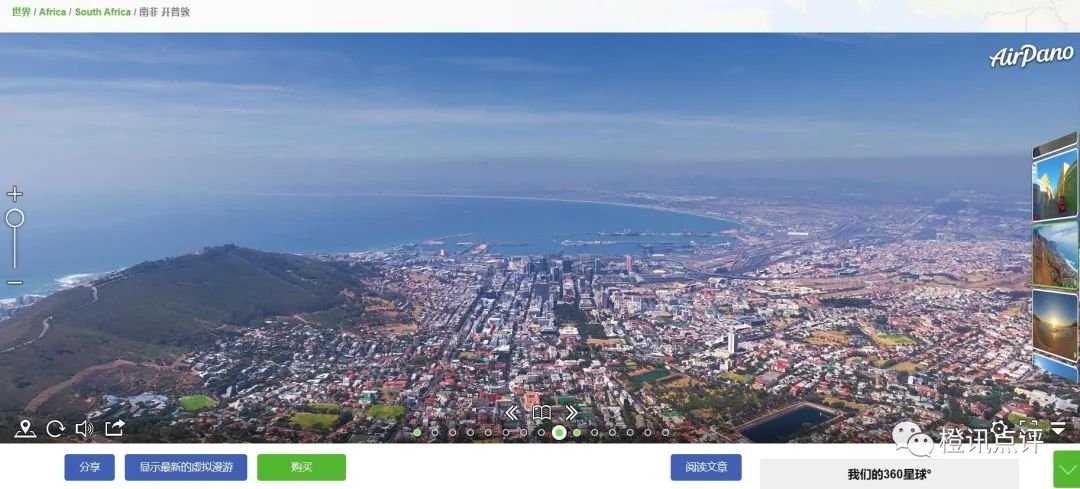Open the colorful street houses thumbnail
This screenshot has width=1080, height=489.
click(1055, 183)
